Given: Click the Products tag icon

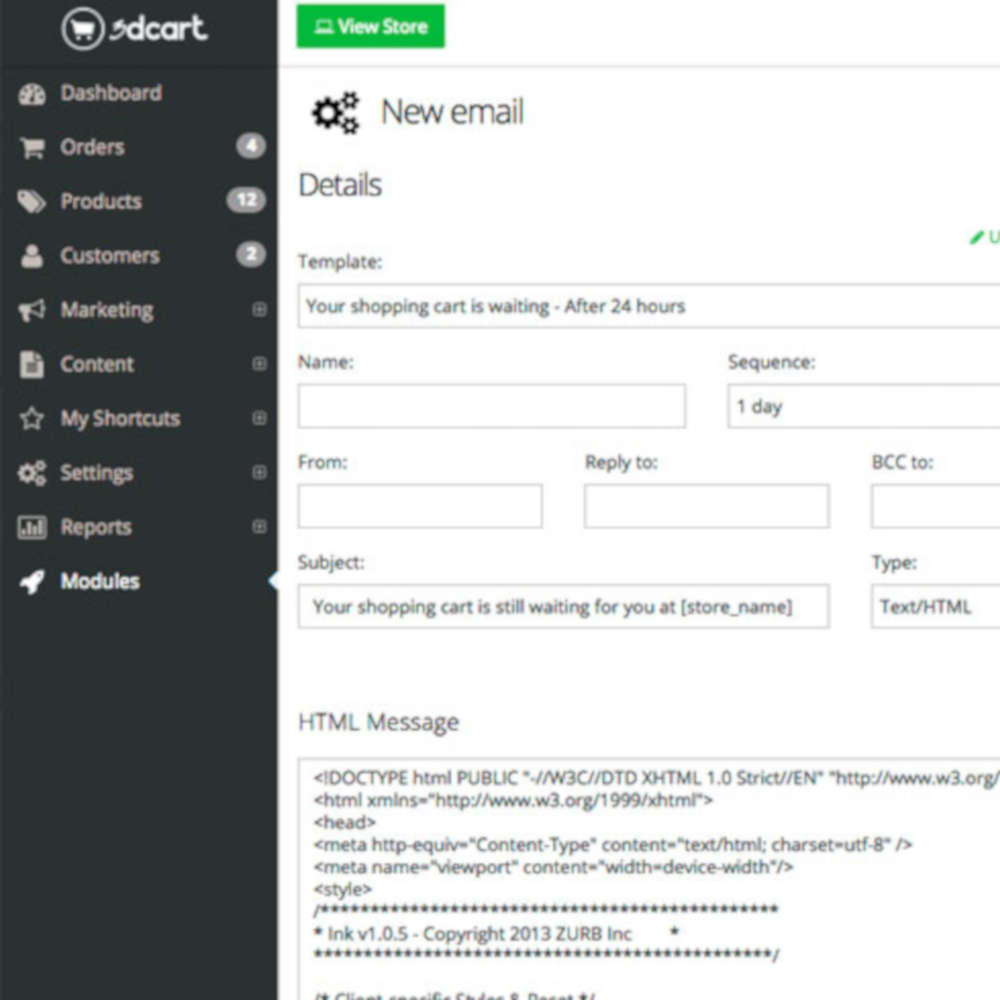Looking at the screenshot, I should point(32,202).
